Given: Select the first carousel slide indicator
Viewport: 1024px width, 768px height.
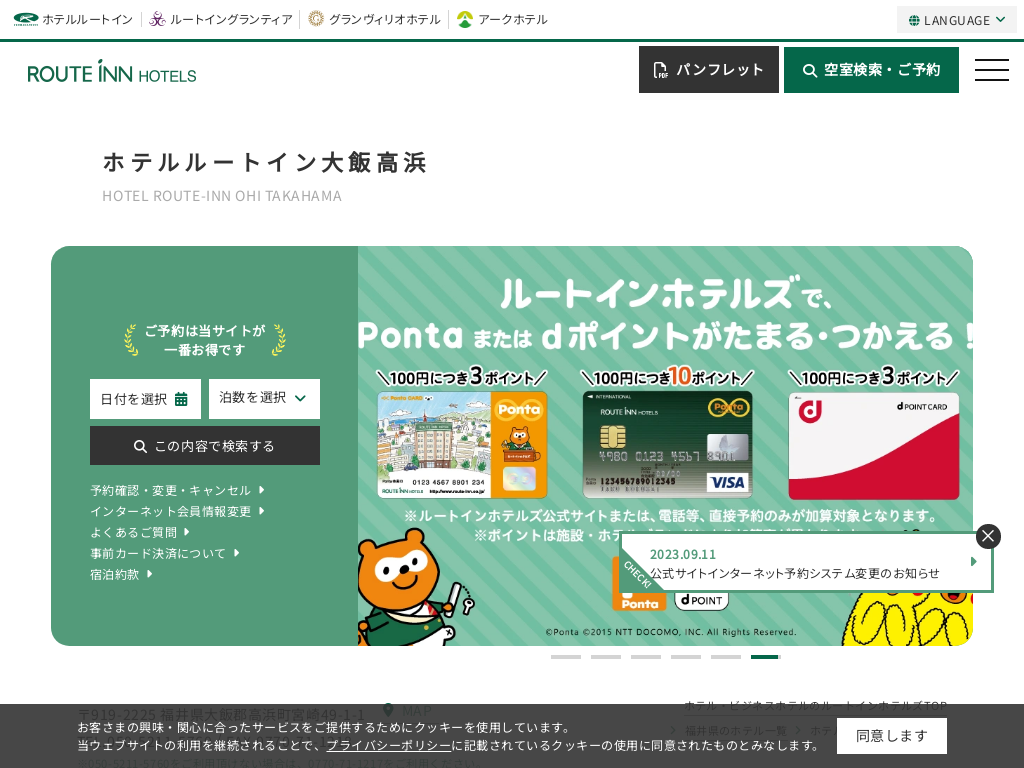Looking at the screenshot, I should point(566,657).
